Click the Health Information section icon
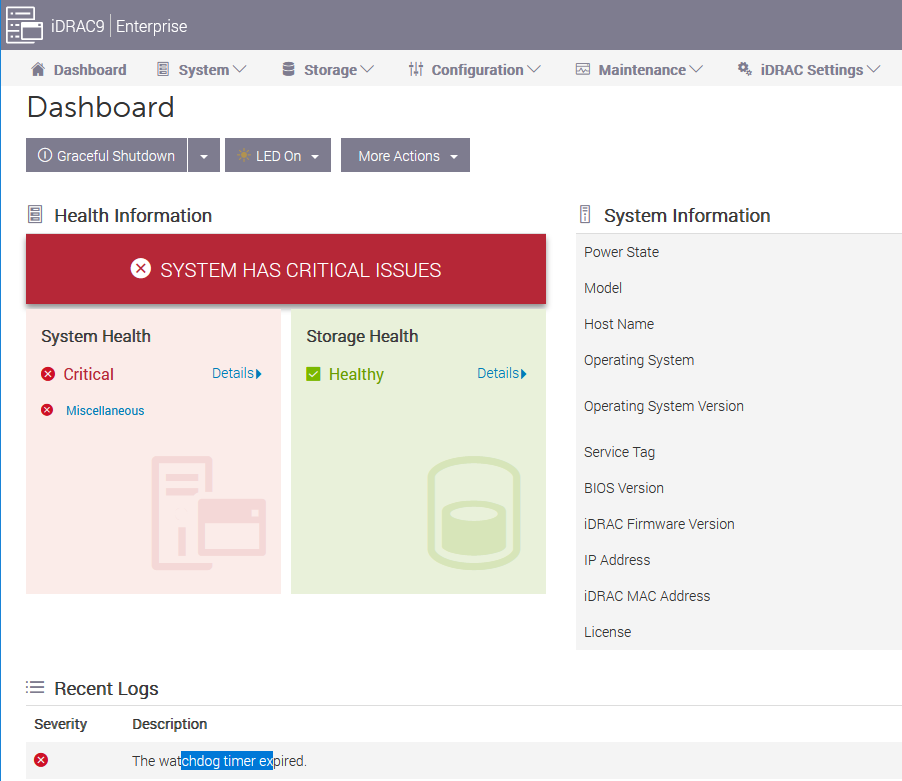Image resolution: width=902 pixels, height=781 pixels. point(35,215)
